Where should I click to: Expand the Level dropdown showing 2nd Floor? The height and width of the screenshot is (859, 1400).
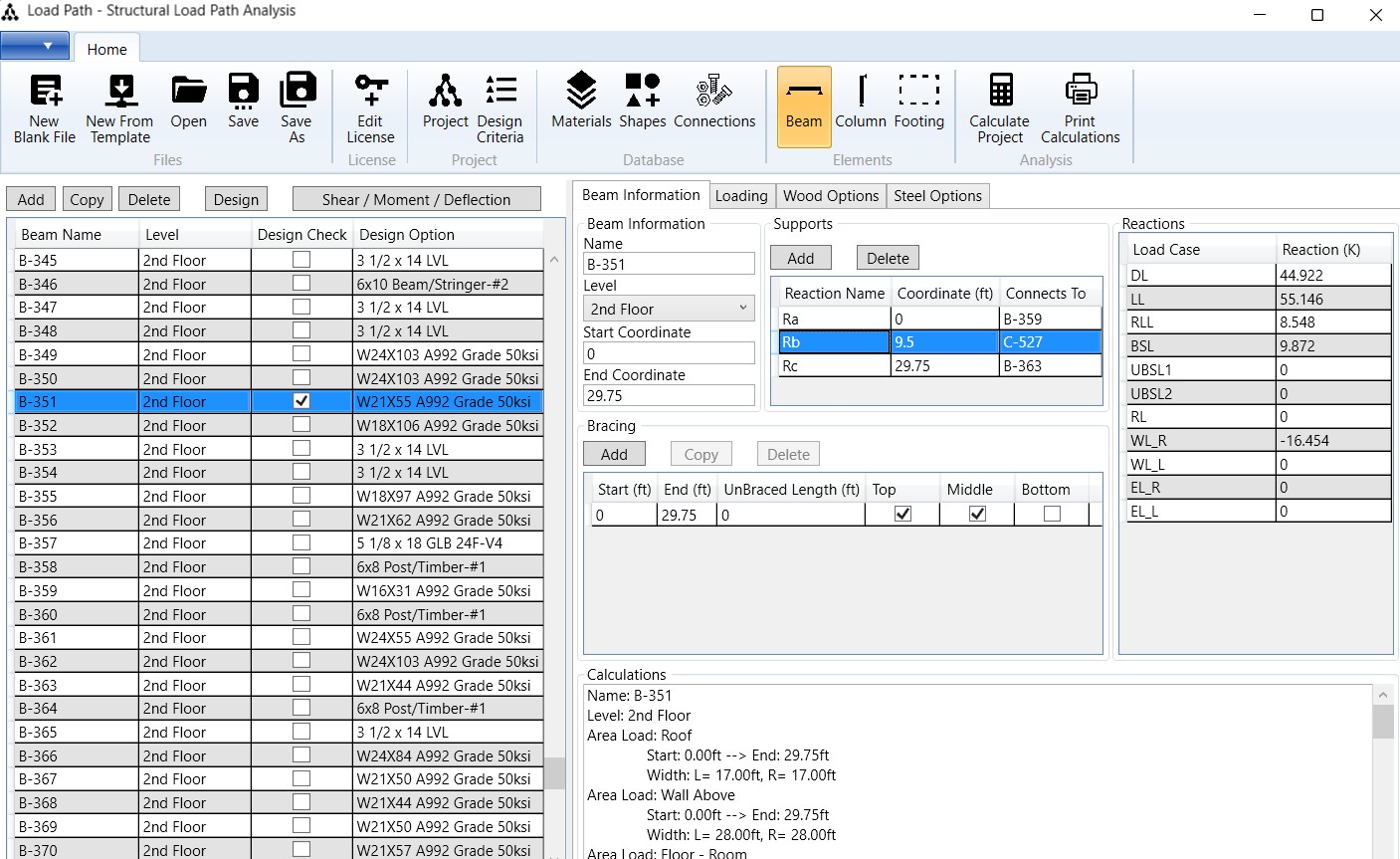[x=668, y=309]
